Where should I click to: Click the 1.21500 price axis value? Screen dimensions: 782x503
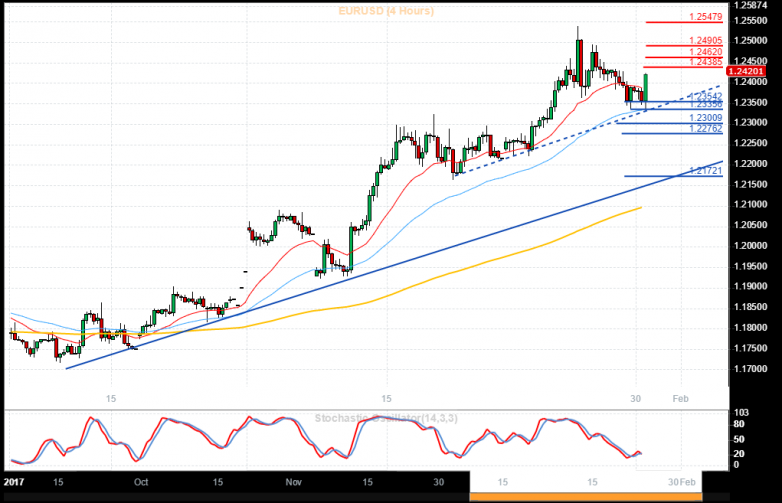coord(751,184)
